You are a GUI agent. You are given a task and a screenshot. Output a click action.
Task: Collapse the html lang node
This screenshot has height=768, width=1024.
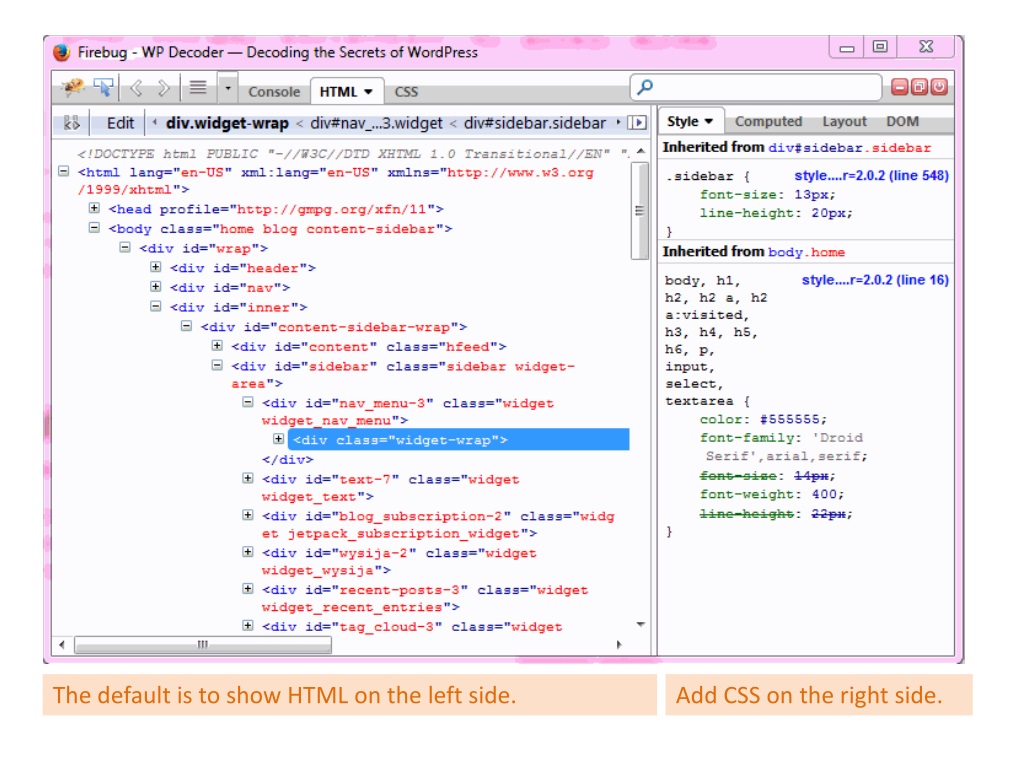(x=63, y=172)
